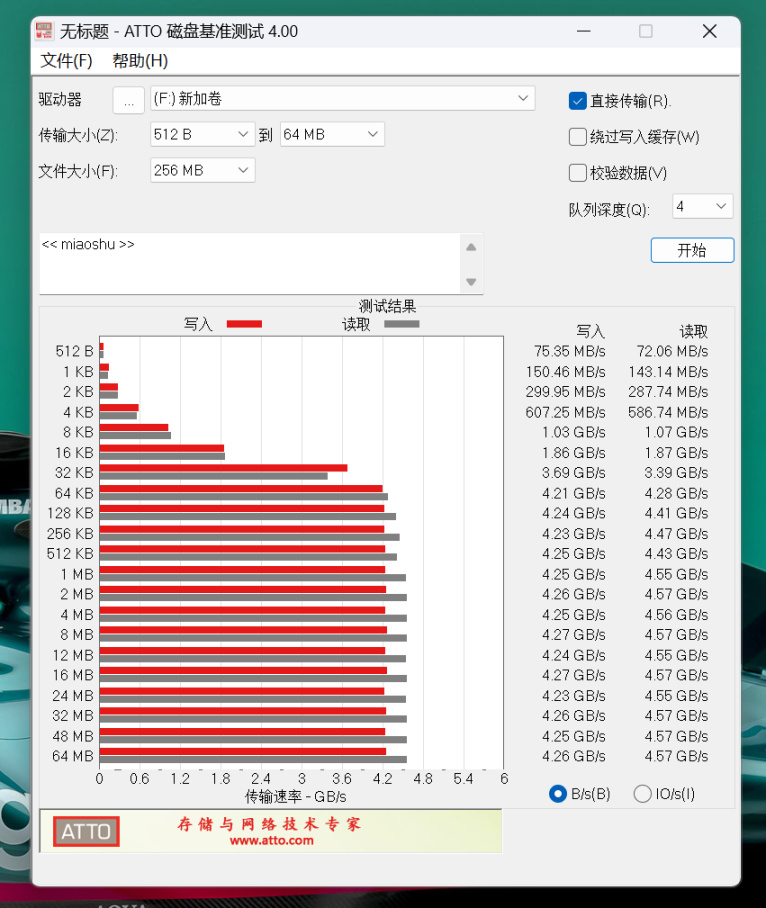Click the 586.74 MB/s read value
766x908 pixels.
tap(668, 412)
